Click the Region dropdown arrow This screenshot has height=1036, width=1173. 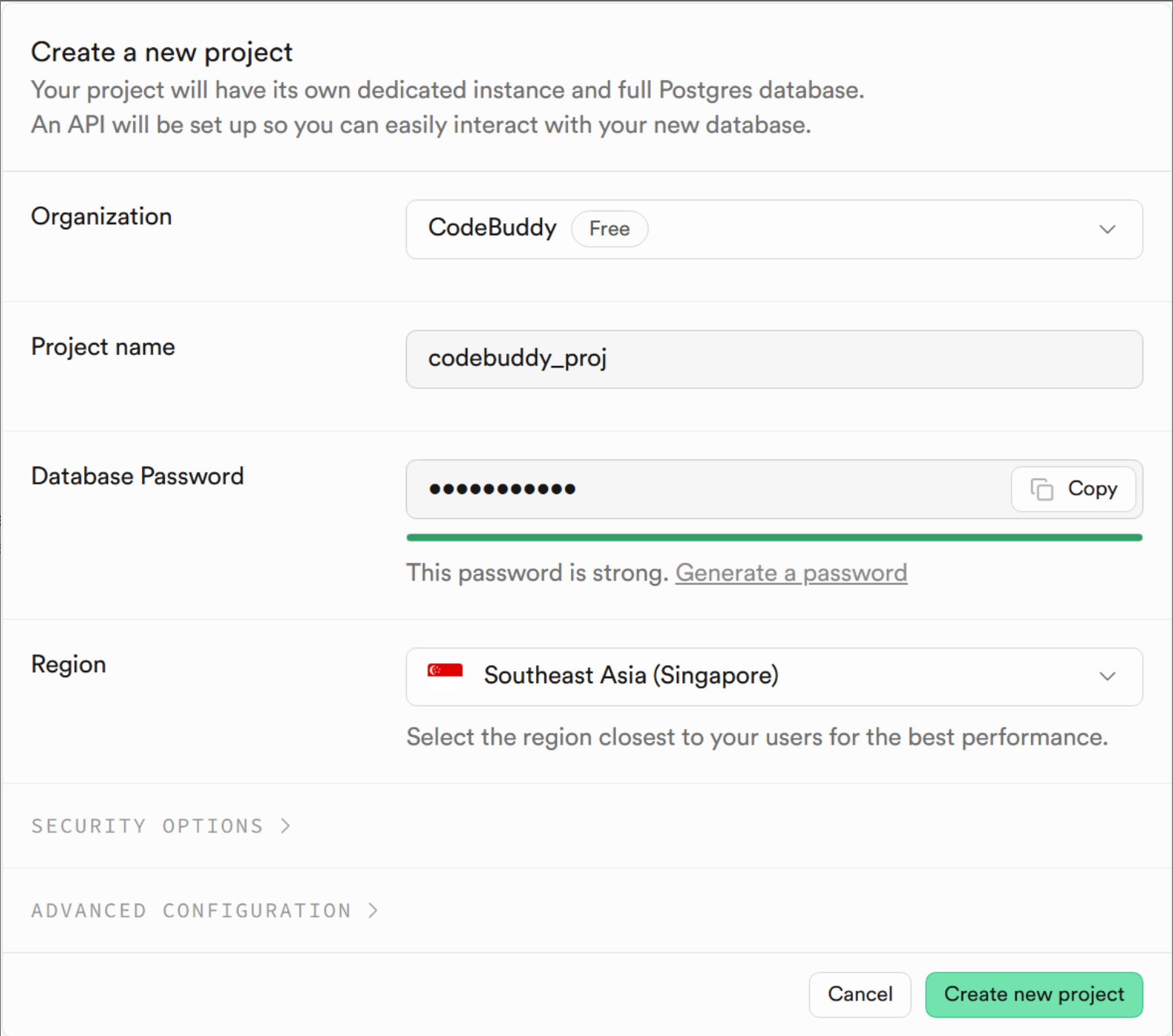pyautogui.click(x=1107, y=676)
